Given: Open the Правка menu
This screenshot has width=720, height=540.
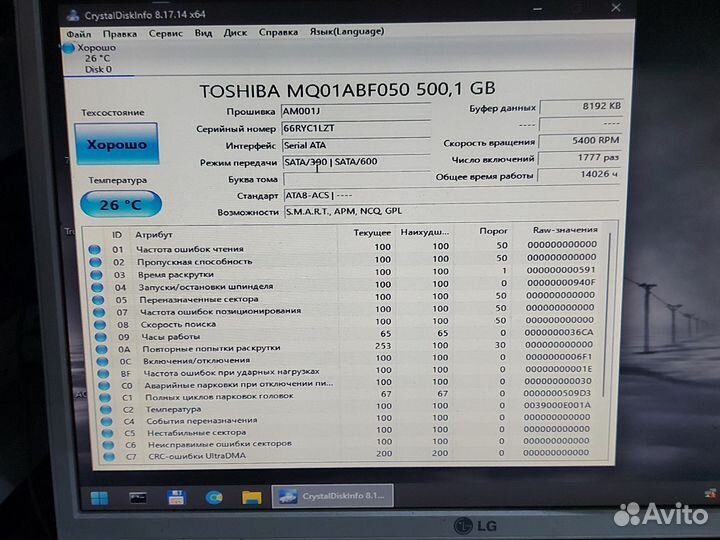Looking at the screenshot, I should 120,34.
